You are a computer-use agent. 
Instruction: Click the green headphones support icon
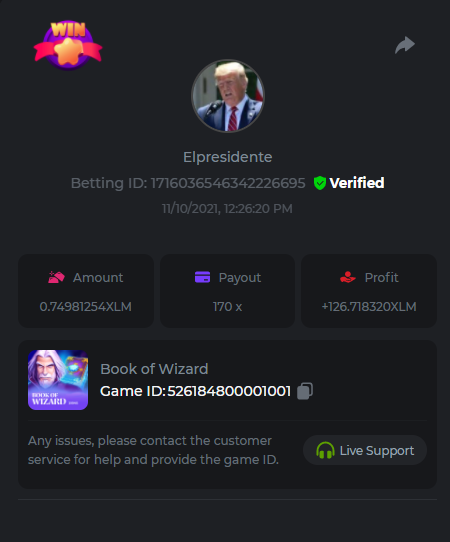(x=325, y=450)
